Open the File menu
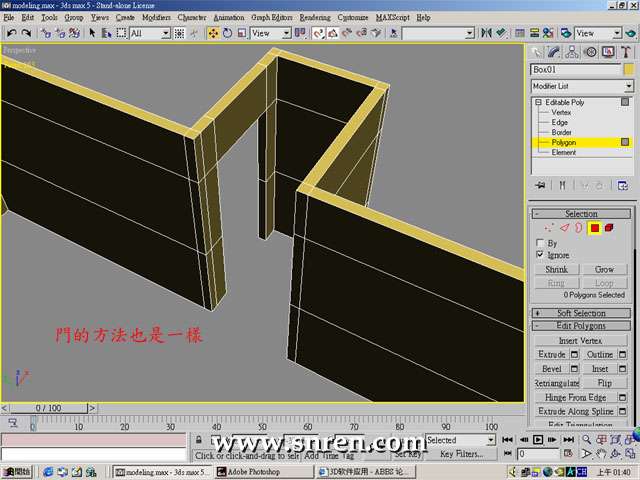 [x=9, y=18]
